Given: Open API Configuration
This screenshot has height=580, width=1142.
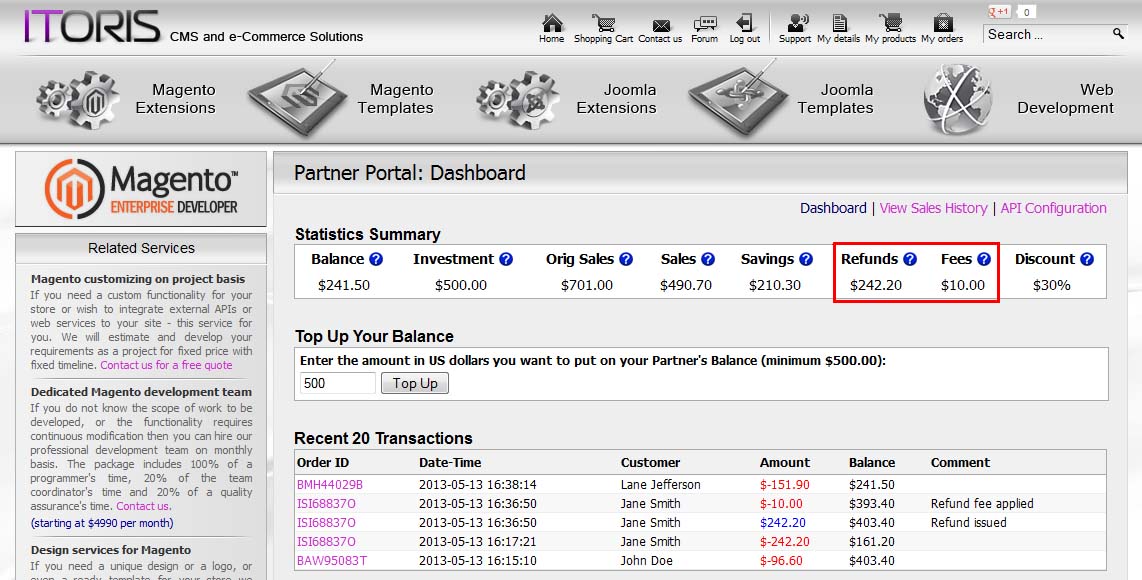Looking at the screenshot, I should point(1053,208).
